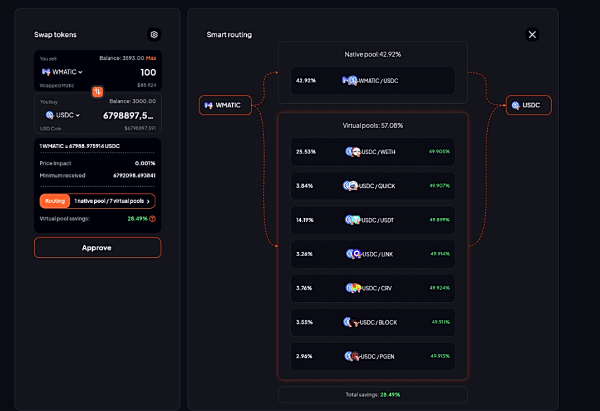Click the WMATIC source node logo
The height and width of the screenshot is (411, 600).
[x=209, y=105]
